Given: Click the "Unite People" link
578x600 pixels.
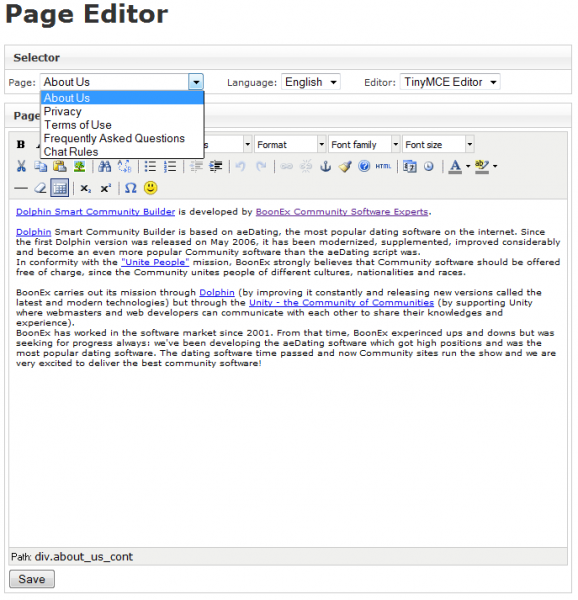Looking at the screenshot, I should 155,262.
